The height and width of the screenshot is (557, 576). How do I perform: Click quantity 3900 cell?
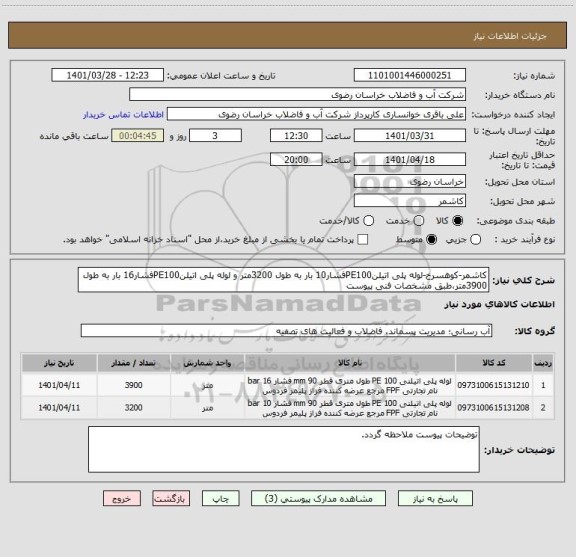coord(133,385)
